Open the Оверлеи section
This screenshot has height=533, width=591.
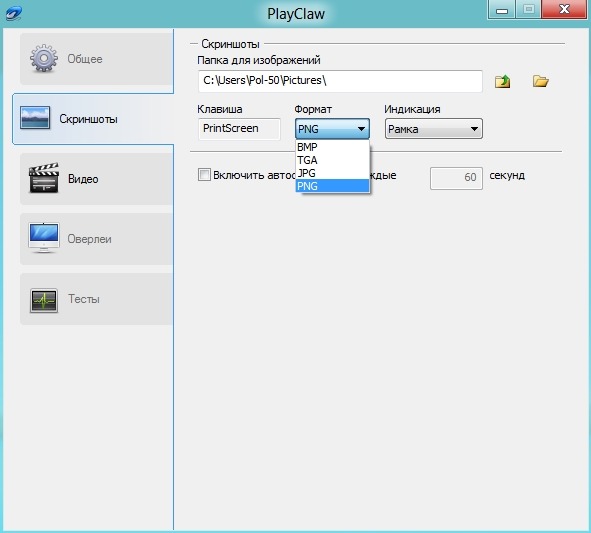point(96,239)
